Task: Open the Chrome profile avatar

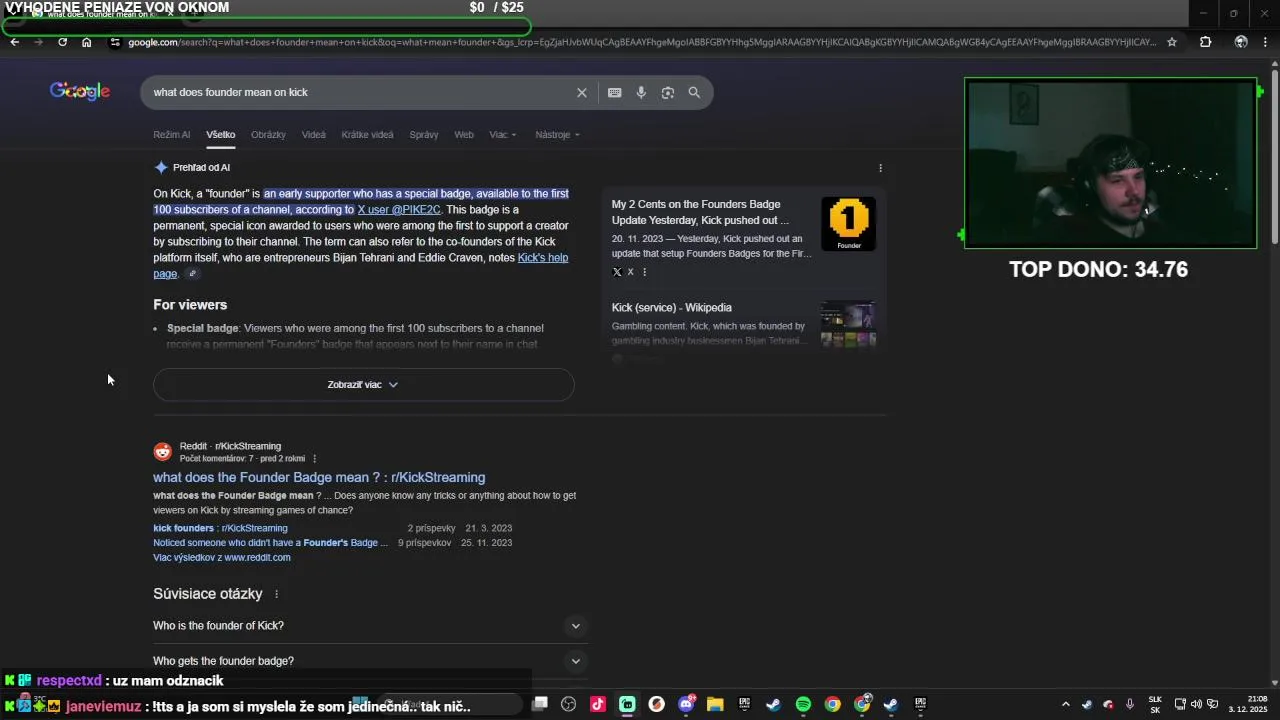Action: click(x=1241, y=42)
